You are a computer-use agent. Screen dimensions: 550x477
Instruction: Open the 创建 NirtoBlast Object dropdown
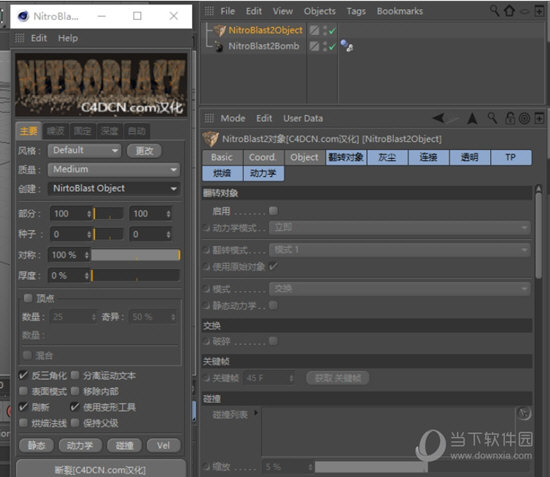pos(114,188)
